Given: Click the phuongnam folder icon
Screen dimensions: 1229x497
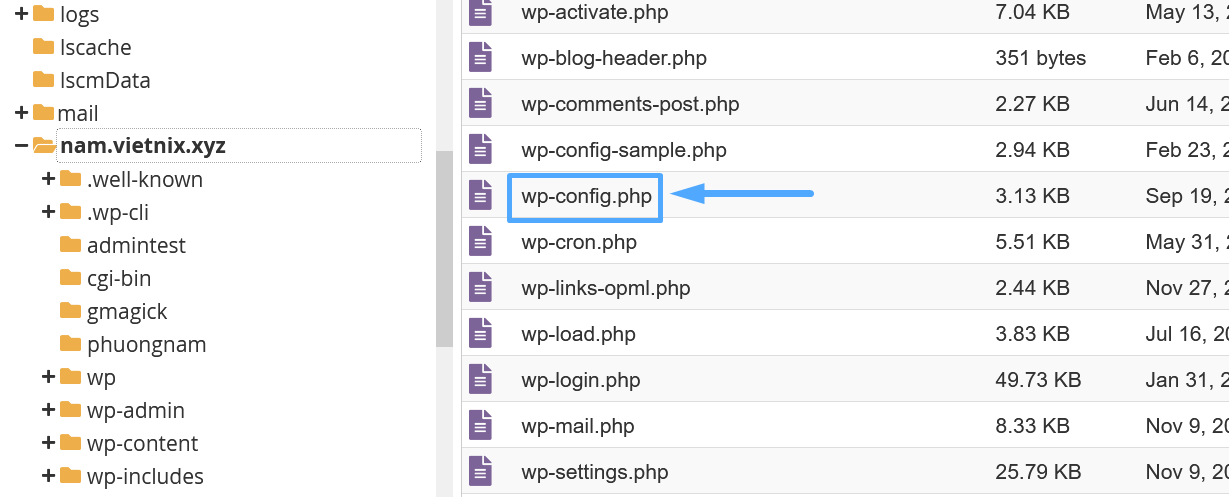Looking at the screenshot, I should (x=70, y=344).
